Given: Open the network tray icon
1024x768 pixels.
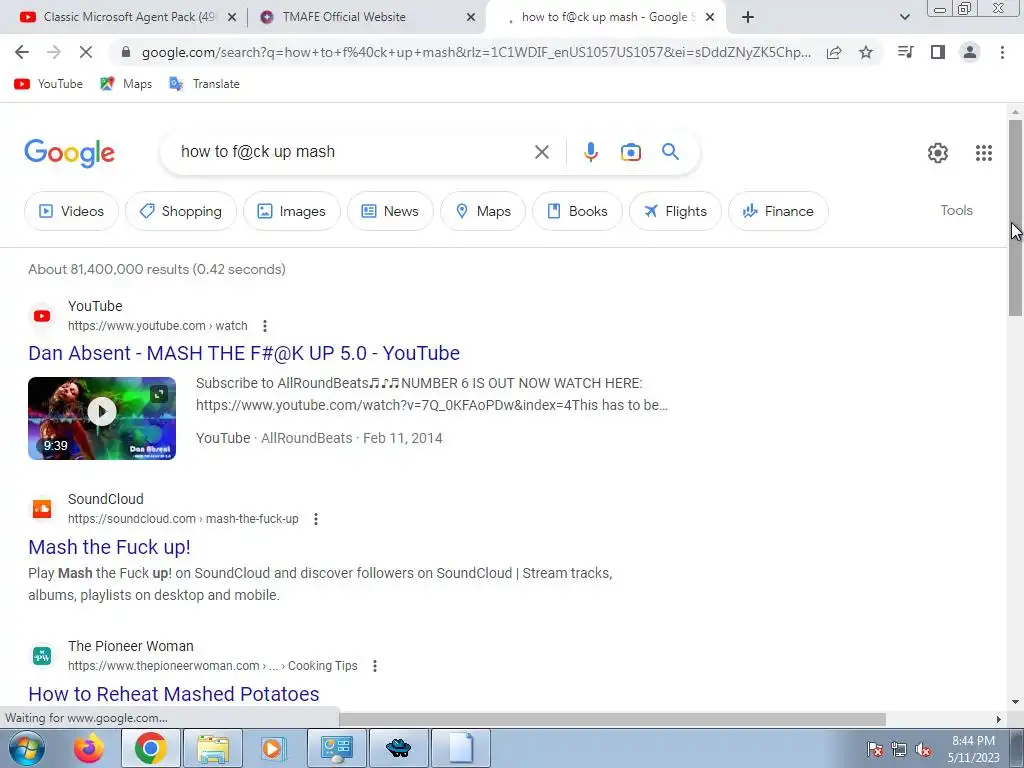Looking at the screenshot, I should tap(899, 749).
